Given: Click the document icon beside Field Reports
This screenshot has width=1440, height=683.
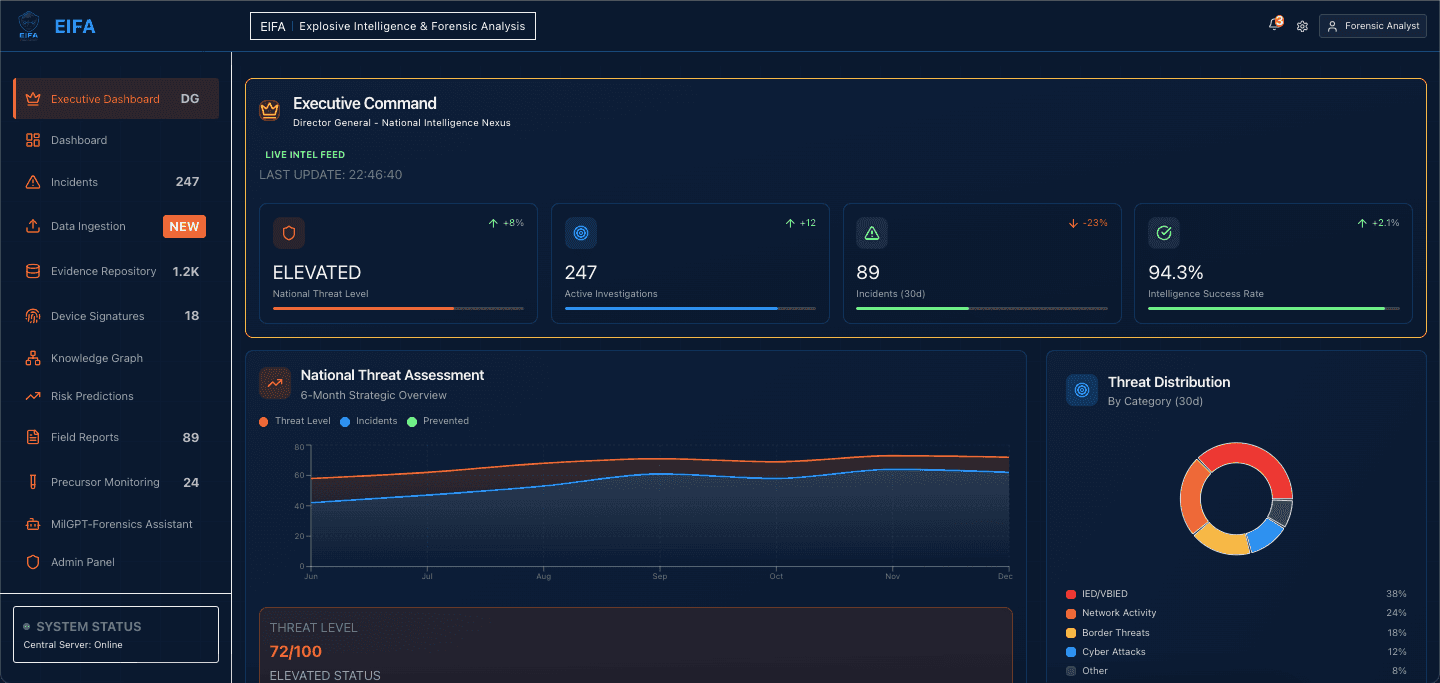Looking at the screenshot, I should (33, 437).
